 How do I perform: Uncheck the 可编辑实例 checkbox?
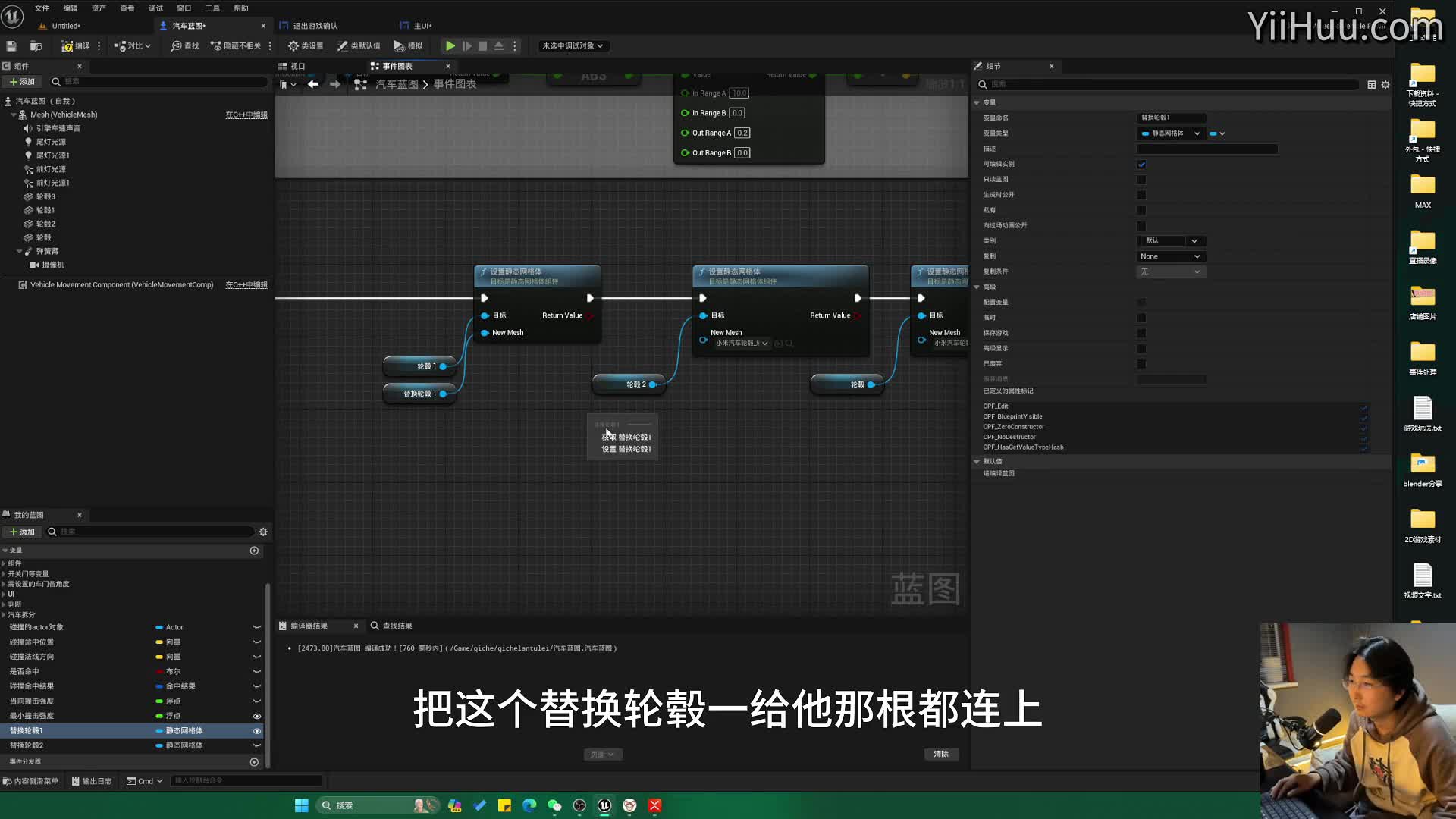click(x=1141, y=165)
